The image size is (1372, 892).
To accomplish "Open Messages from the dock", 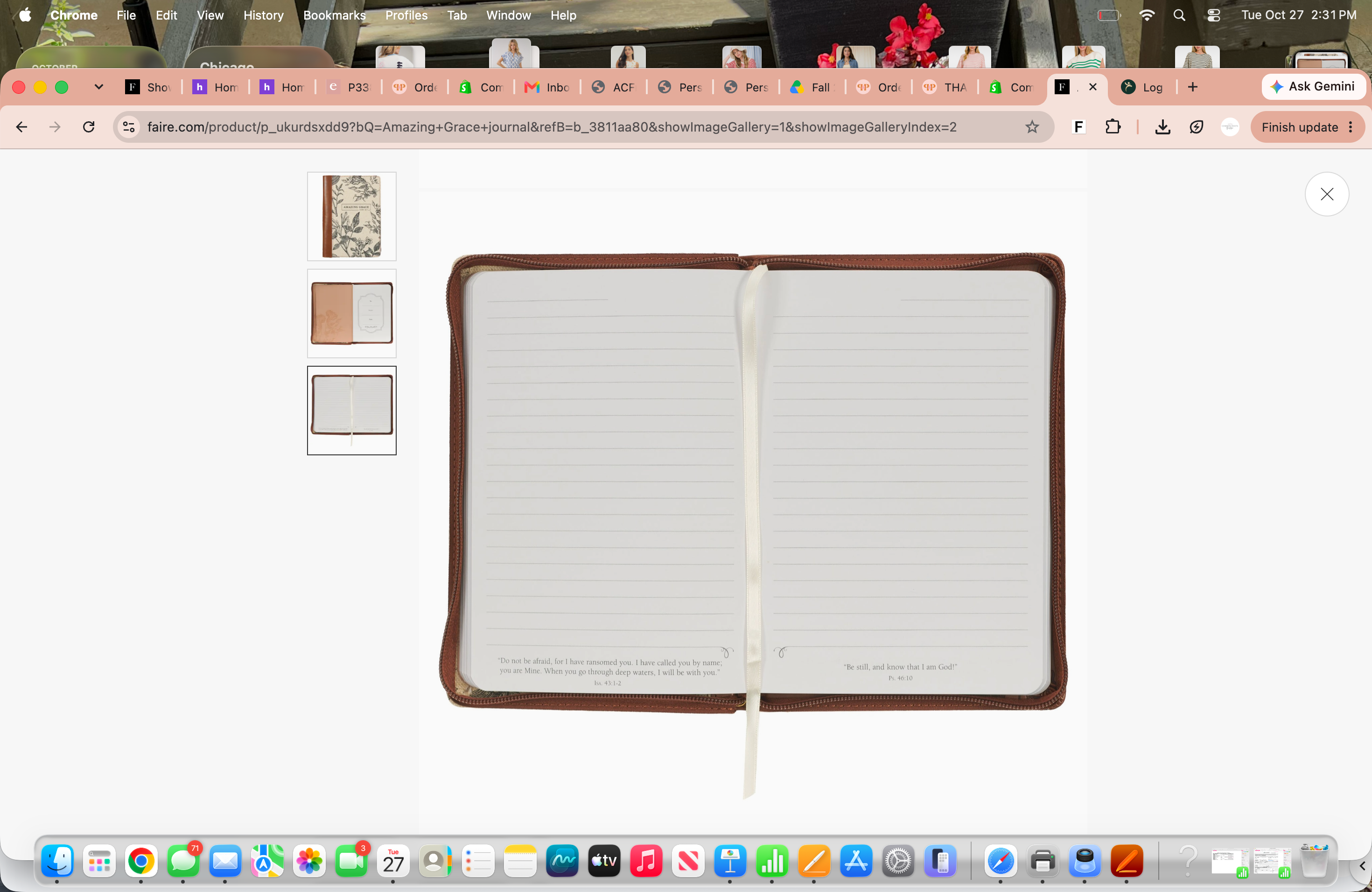I will [x=183, y=861].
